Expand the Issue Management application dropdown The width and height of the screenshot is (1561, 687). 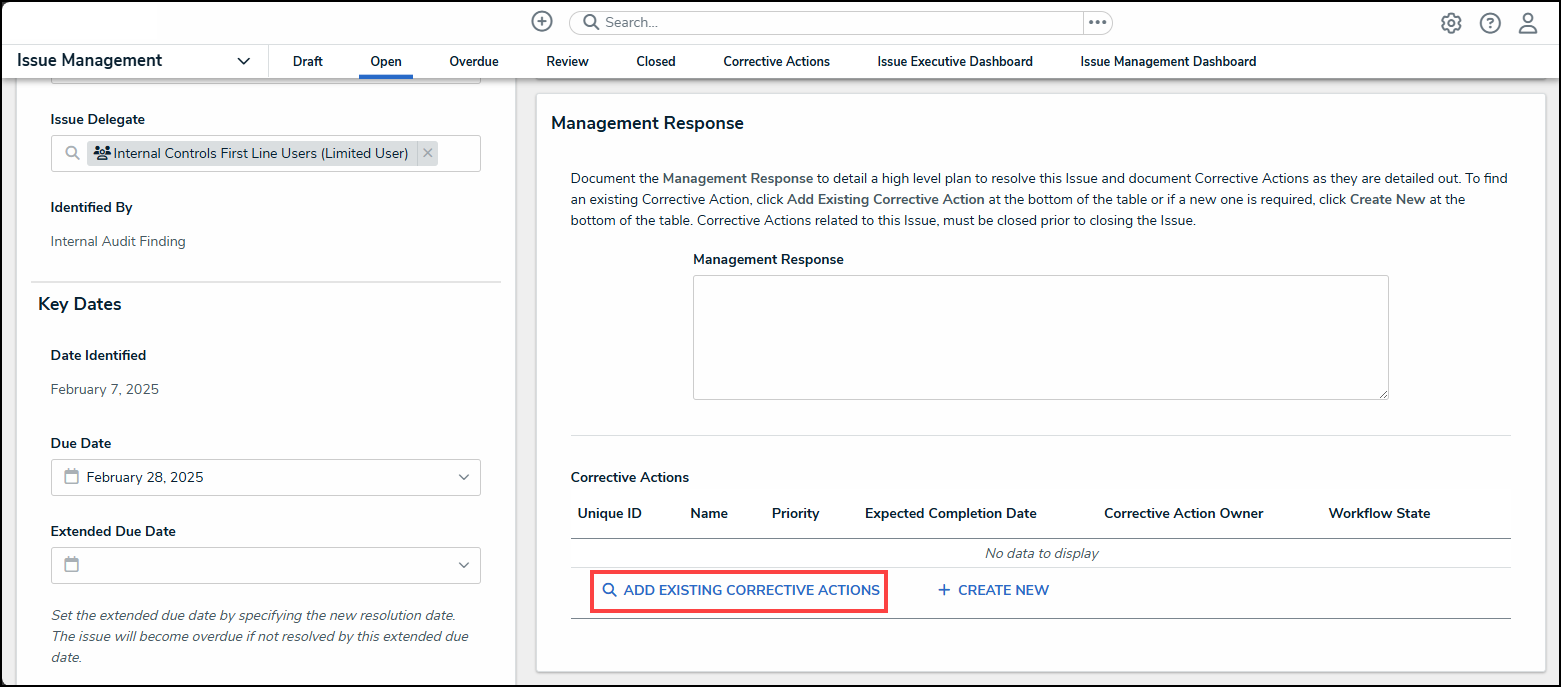(x=243, y=61)
